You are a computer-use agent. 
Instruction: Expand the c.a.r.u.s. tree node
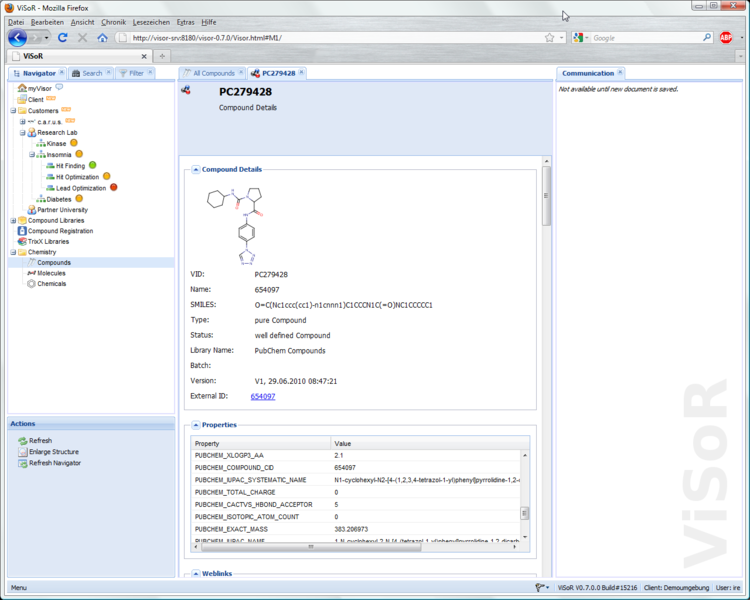coord(22,122)
